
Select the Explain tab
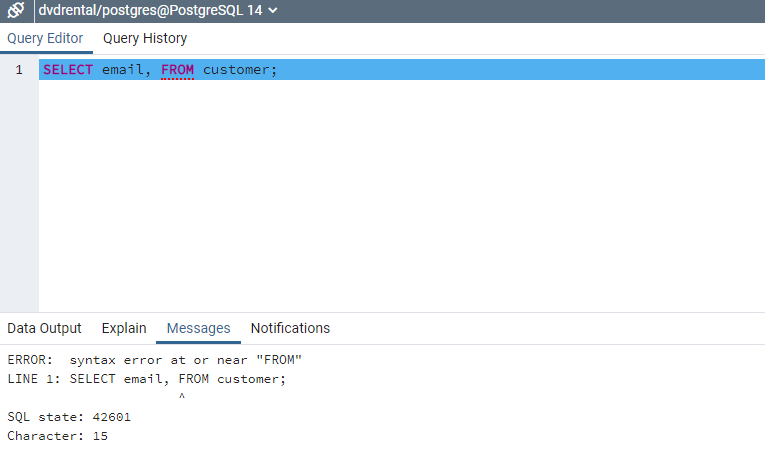coord(124,328)
